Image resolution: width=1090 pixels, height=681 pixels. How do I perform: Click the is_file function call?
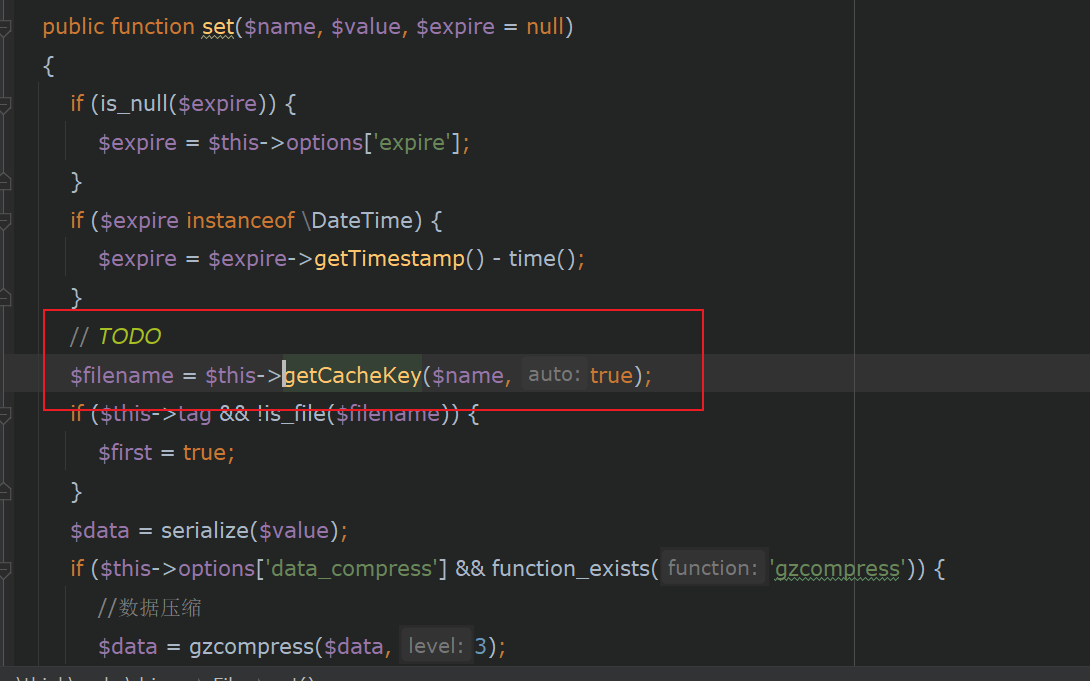tap(297, 414)
